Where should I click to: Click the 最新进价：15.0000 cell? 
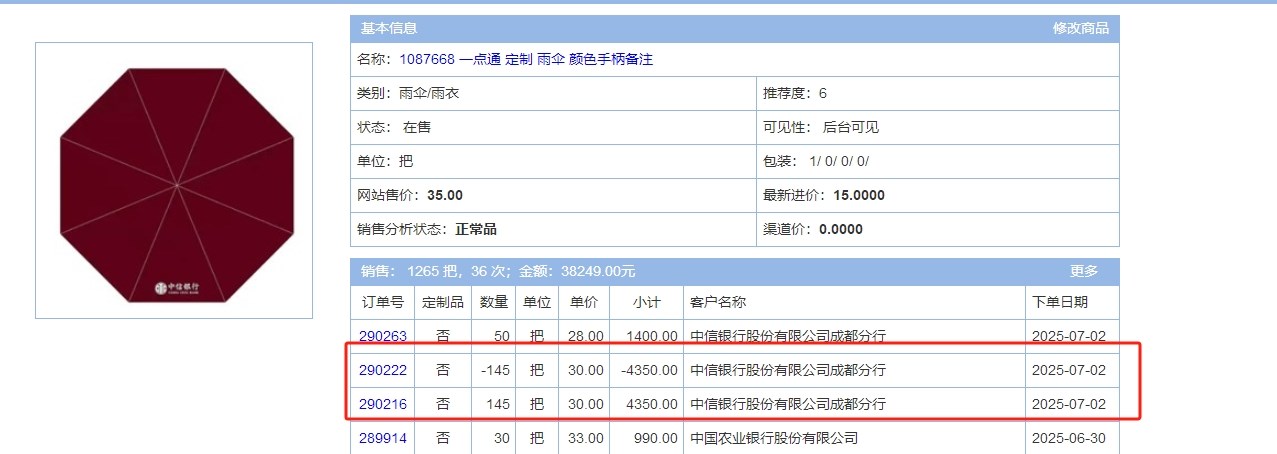pos(937,195)
